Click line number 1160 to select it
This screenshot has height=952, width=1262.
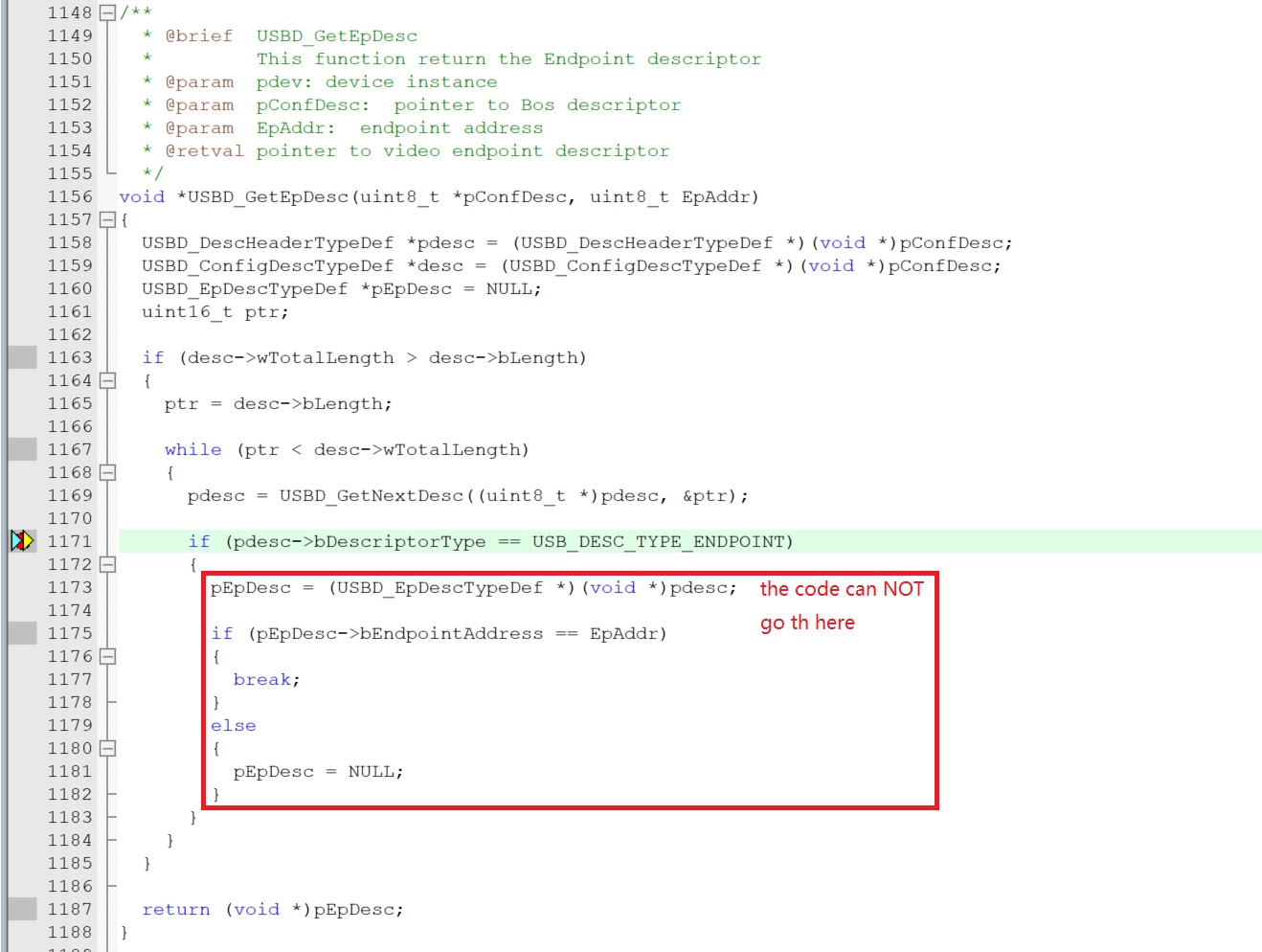click(x=69, y=287)
